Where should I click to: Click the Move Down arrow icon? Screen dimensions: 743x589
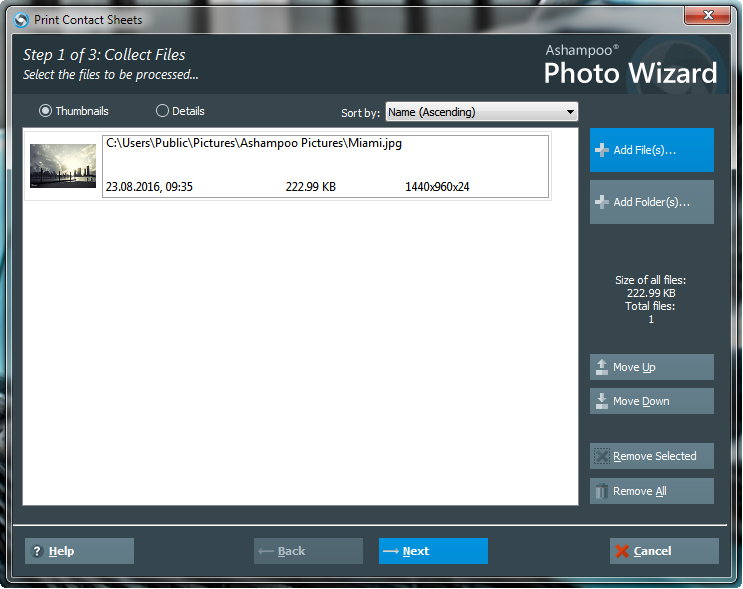602,401
